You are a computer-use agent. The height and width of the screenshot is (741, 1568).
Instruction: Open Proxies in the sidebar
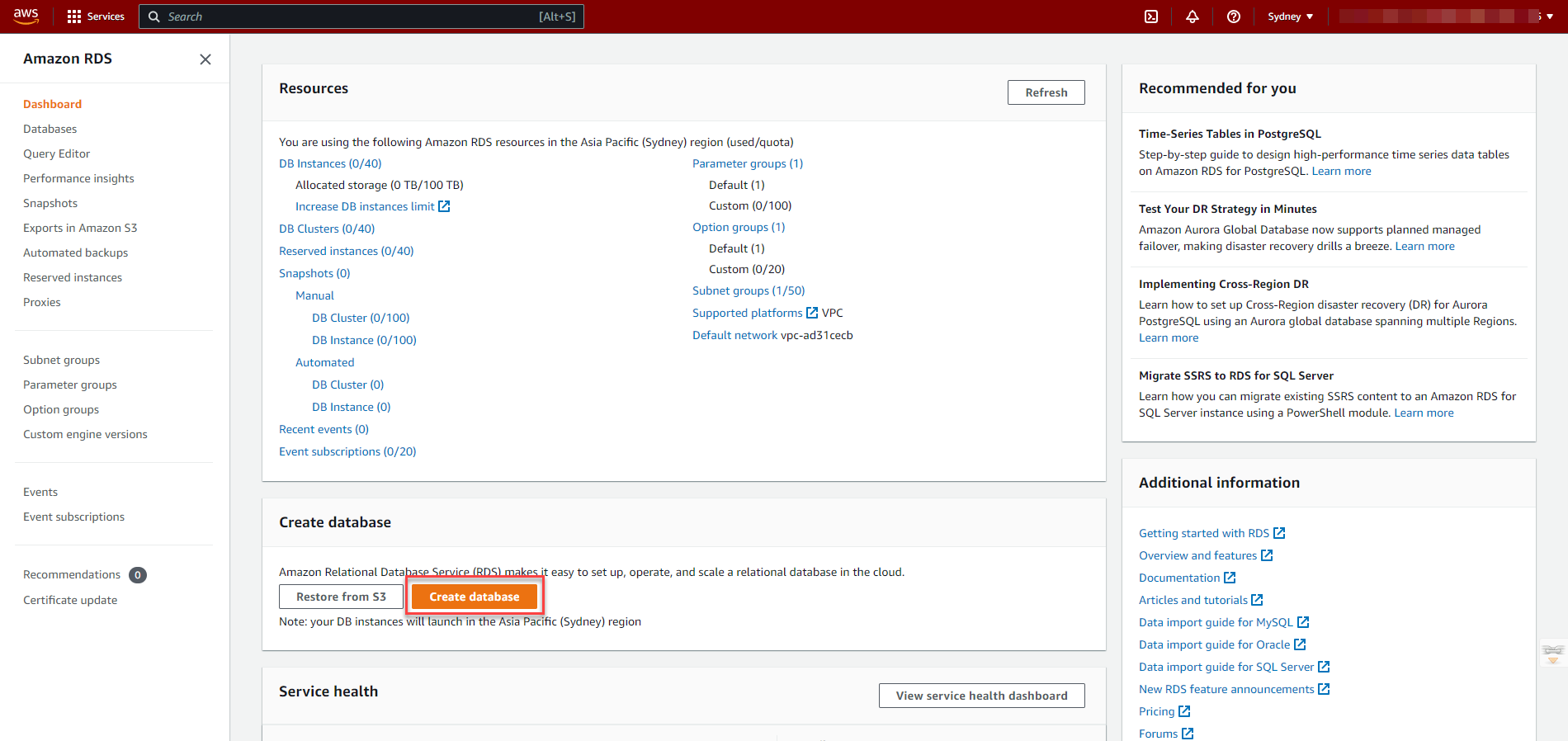tap(42, 302)
